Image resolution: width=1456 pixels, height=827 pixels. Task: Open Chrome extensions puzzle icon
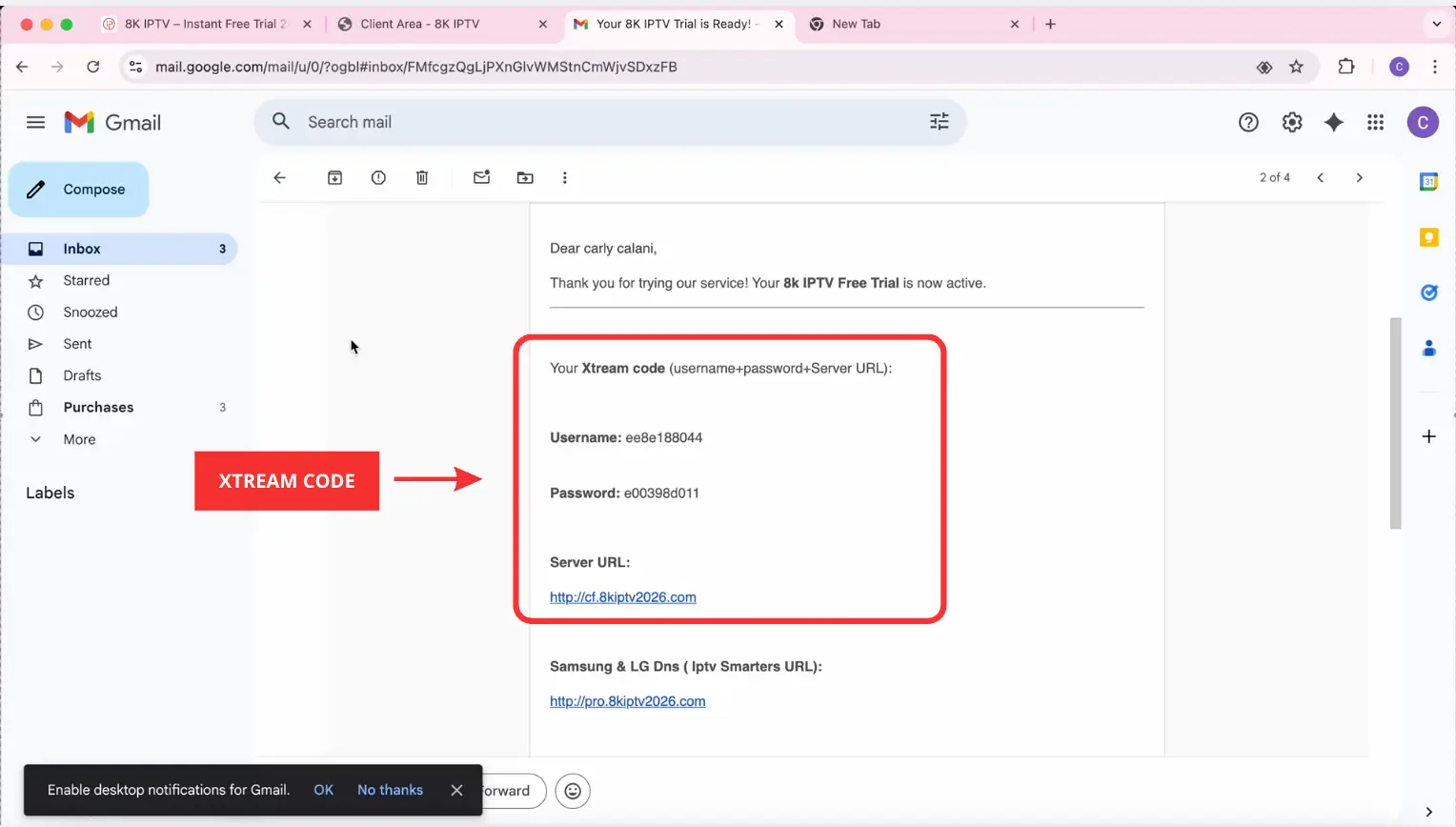tap(1345, 67)
